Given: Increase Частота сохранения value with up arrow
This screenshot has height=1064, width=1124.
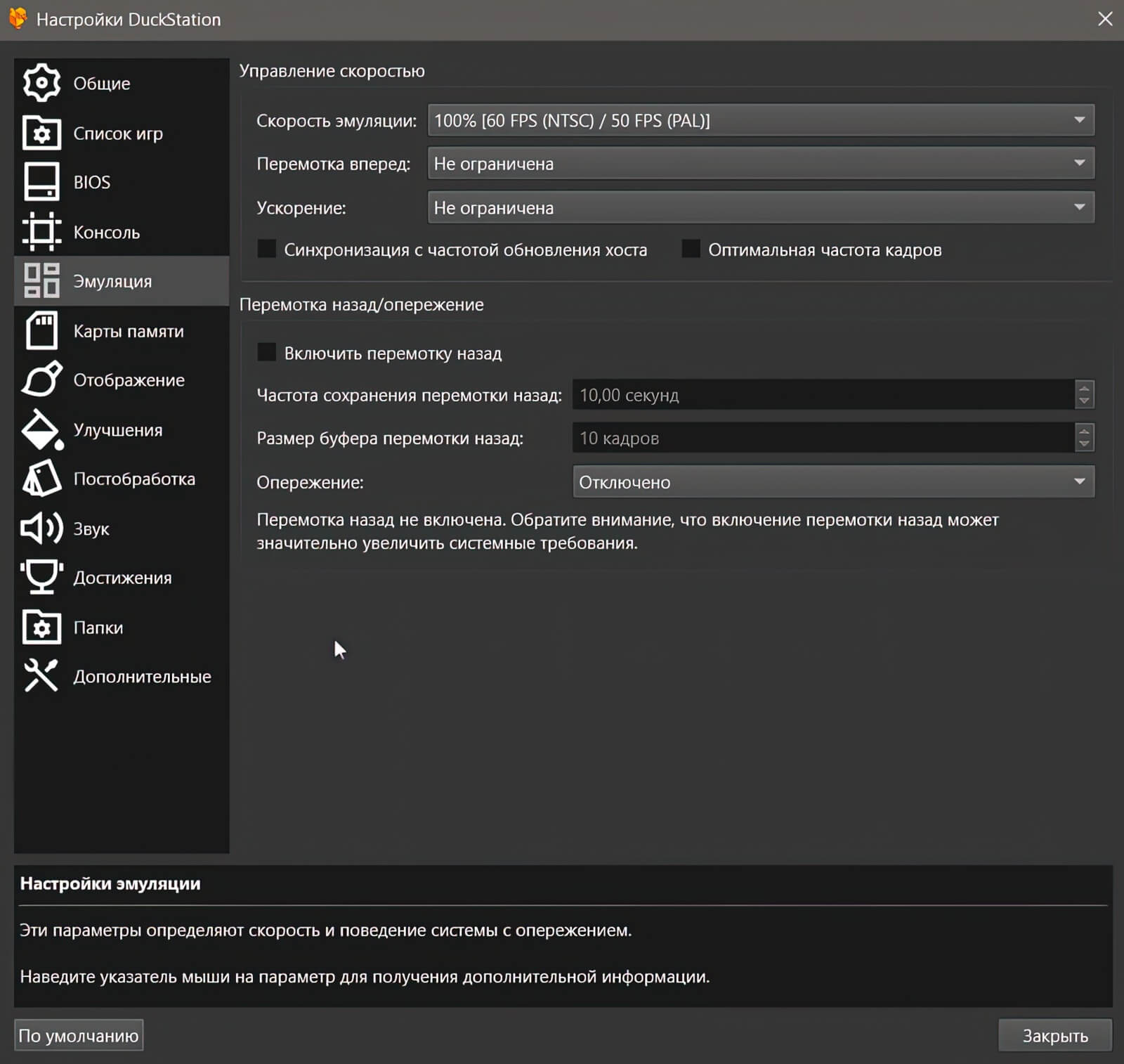Looking at the screenshot, I should pos(1085,387).
